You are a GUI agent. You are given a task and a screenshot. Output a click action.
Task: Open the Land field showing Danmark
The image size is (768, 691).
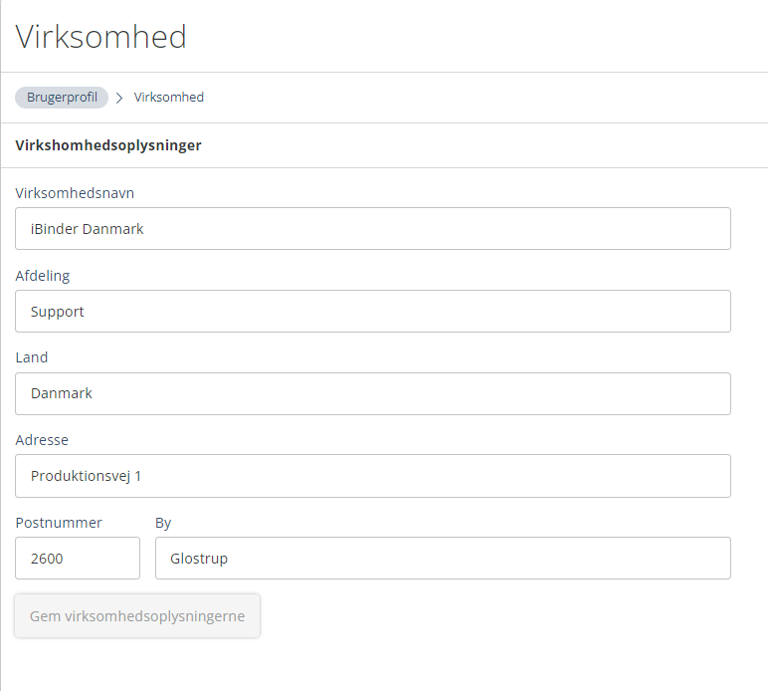click(x=372, y=394)
